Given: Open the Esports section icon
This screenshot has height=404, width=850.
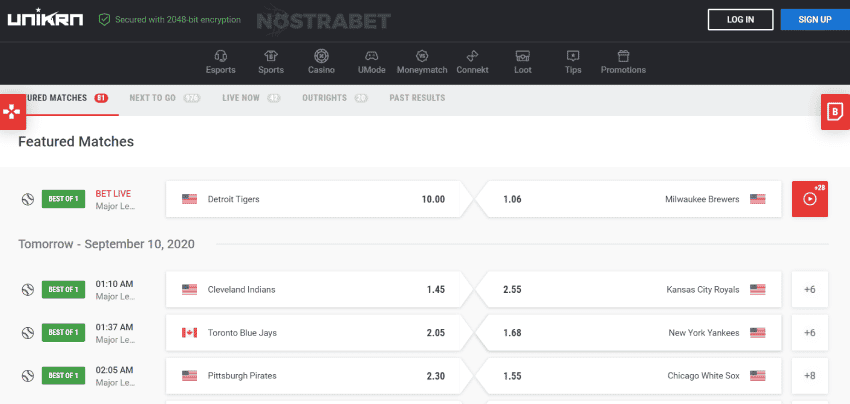Looking at the screenshot, I should 220,56.
